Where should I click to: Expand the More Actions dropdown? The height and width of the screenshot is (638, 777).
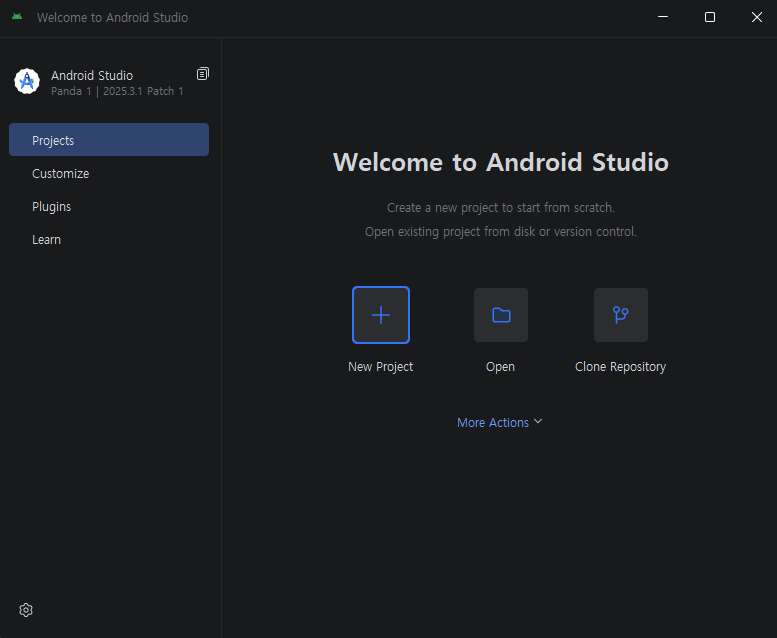click(500, 422)
